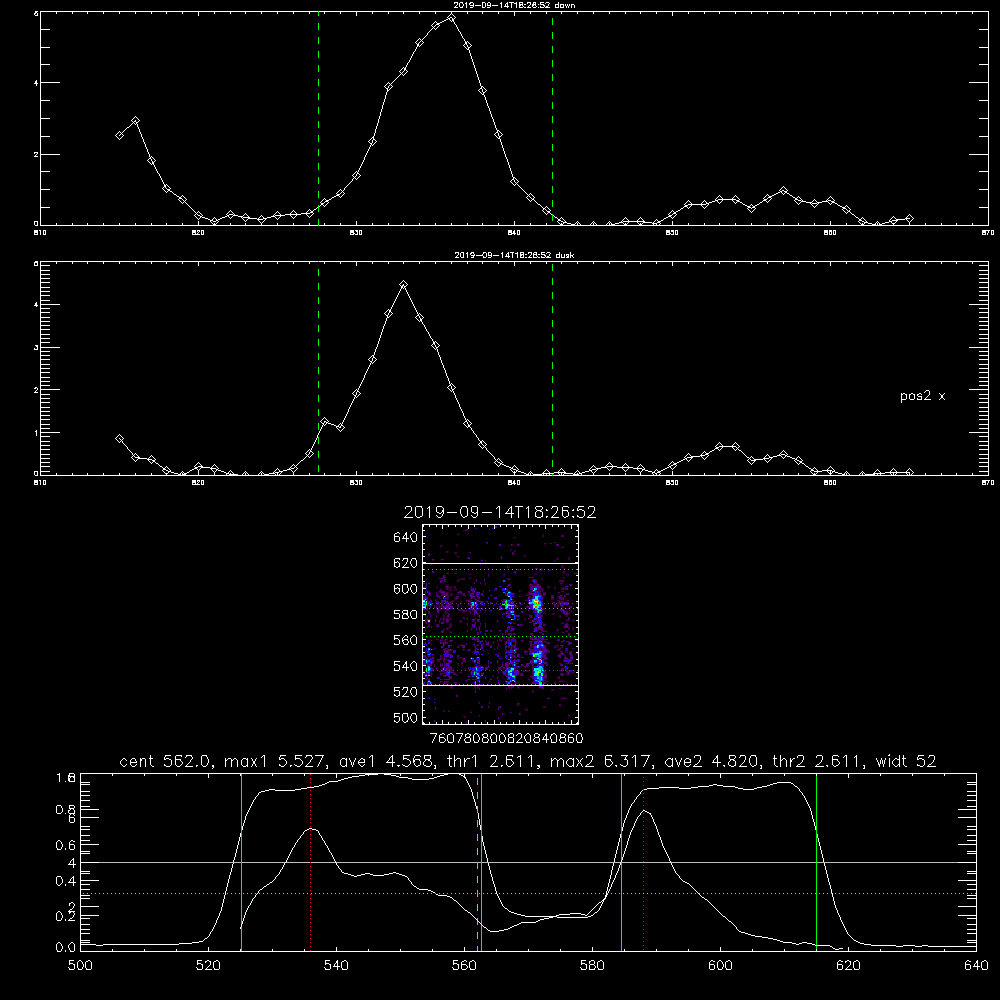
Task: Click heatmap y-axis label '620'
Action: pos(406,563)
